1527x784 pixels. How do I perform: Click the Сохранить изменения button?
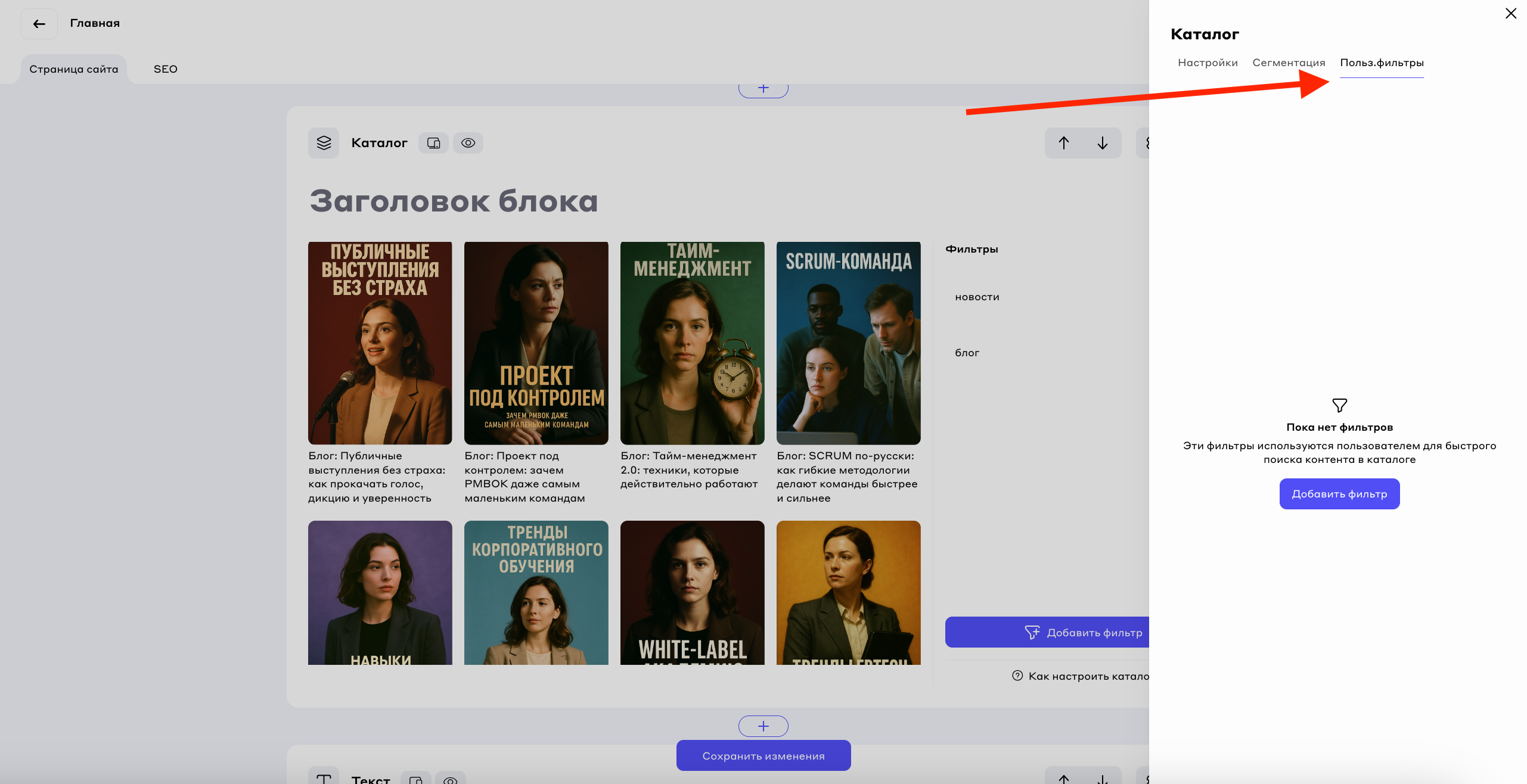pos(763,755)
